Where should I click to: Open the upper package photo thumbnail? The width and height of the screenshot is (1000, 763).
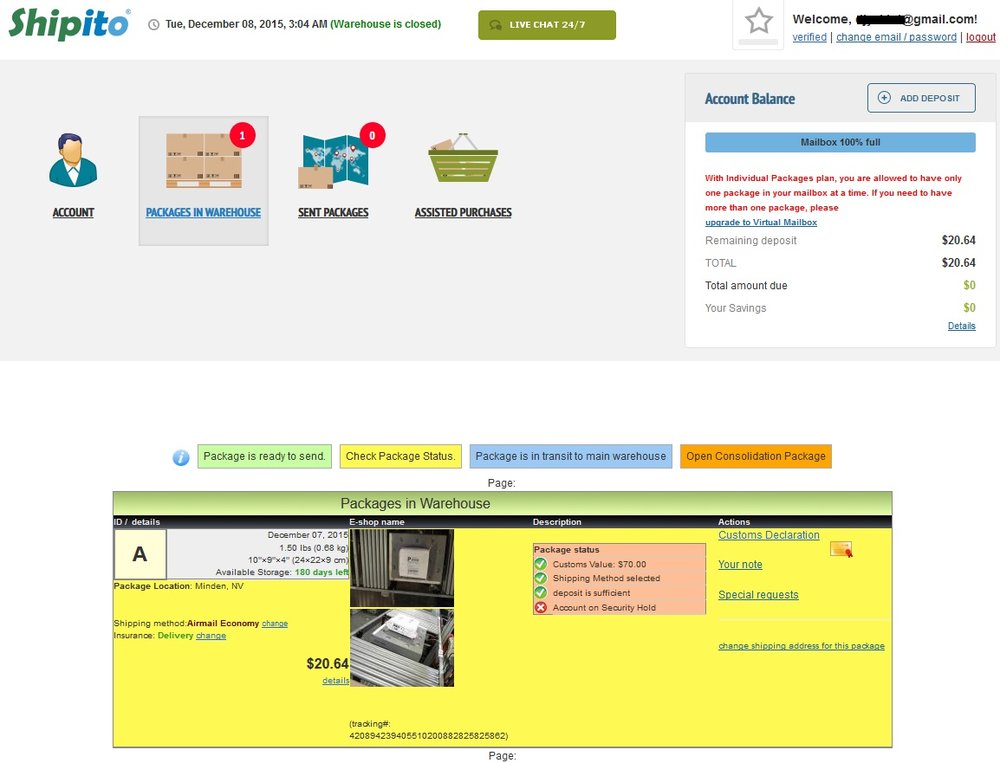pos(402,568)
